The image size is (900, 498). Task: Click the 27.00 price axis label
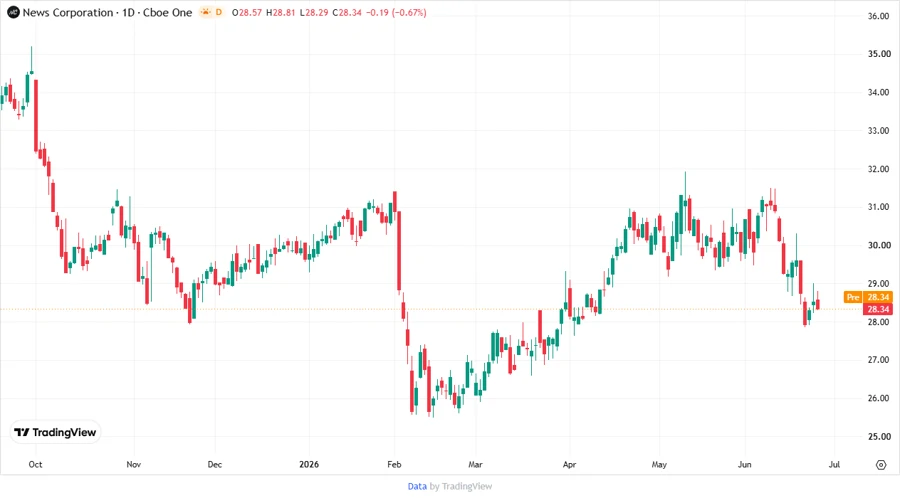879,360
